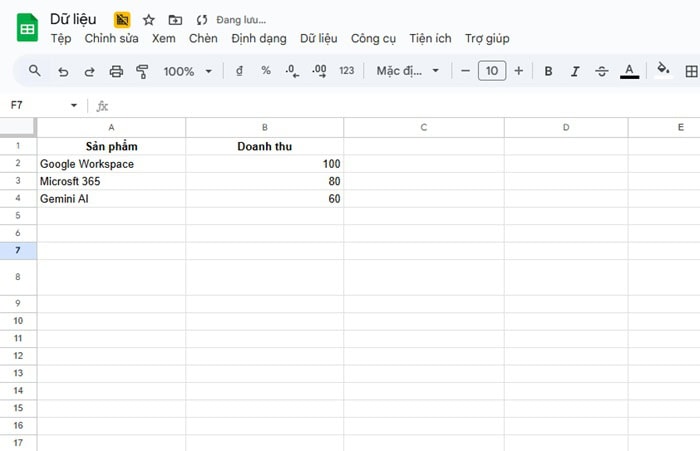The height and width of the screenshot is (451, 700).
Task: Toggle strikethrough formatting
Action: (x=601, y=71)
